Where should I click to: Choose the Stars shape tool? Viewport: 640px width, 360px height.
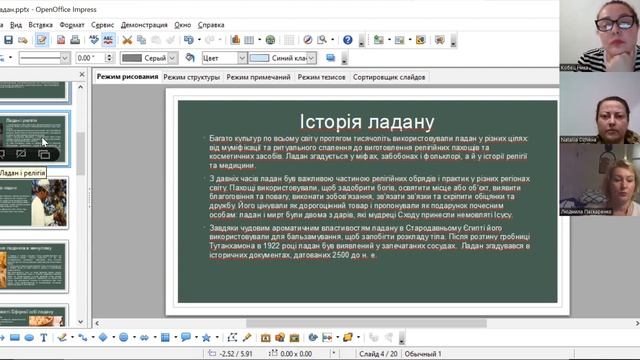pos(207,338)
